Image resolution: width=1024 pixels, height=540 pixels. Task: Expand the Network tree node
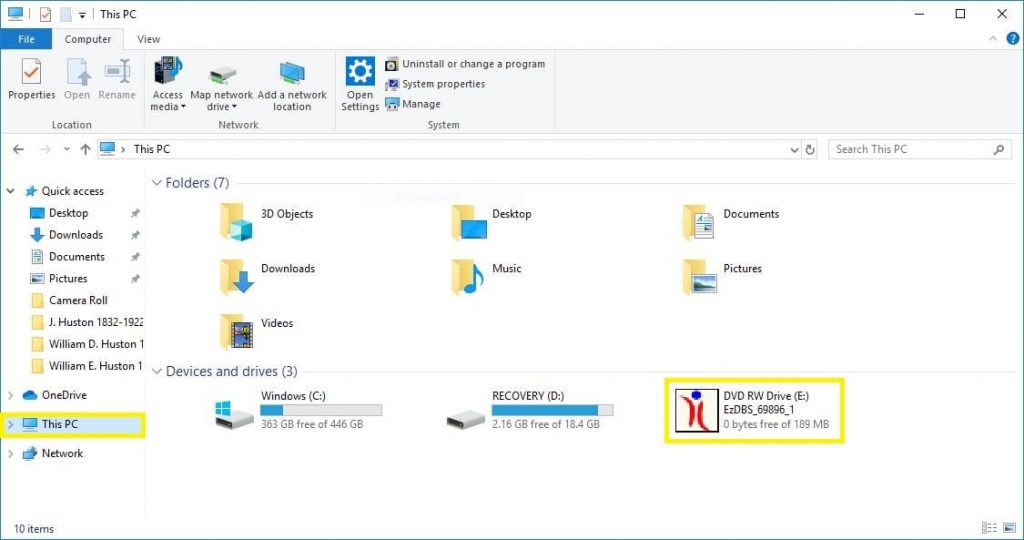coord(10,453)
